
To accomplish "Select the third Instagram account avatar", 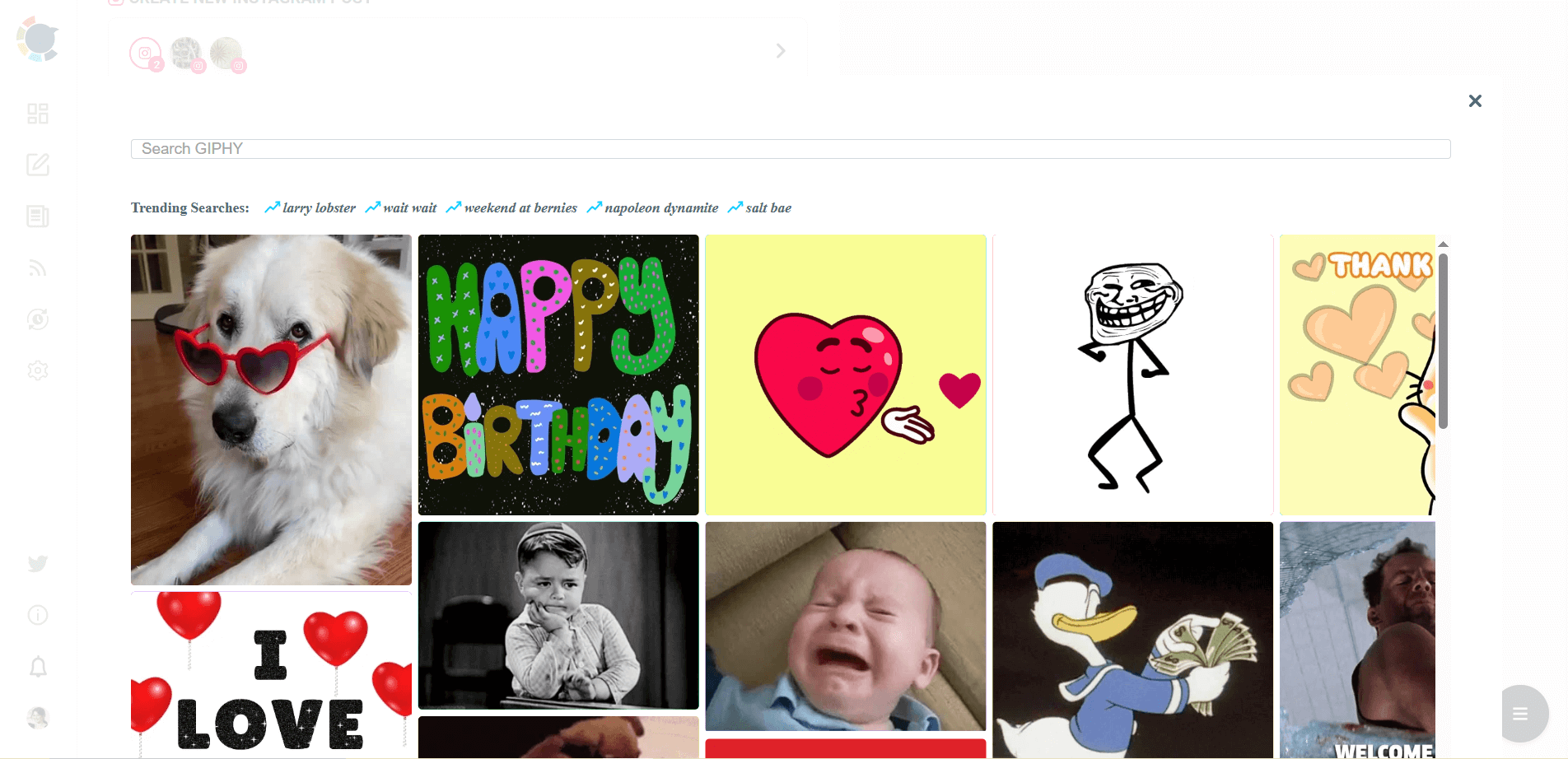I will [x=227, y=54].
